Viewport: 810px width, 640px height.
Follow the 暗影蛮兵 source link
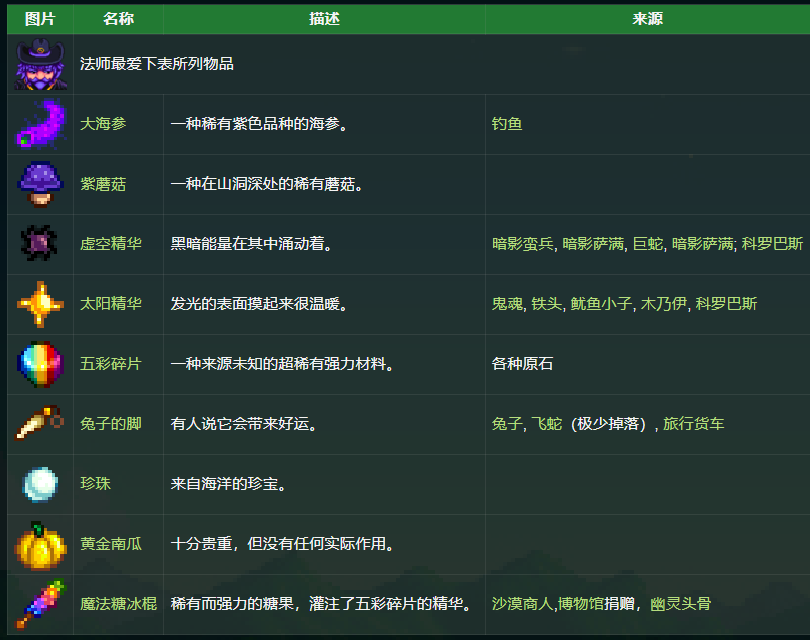(523, 244)
